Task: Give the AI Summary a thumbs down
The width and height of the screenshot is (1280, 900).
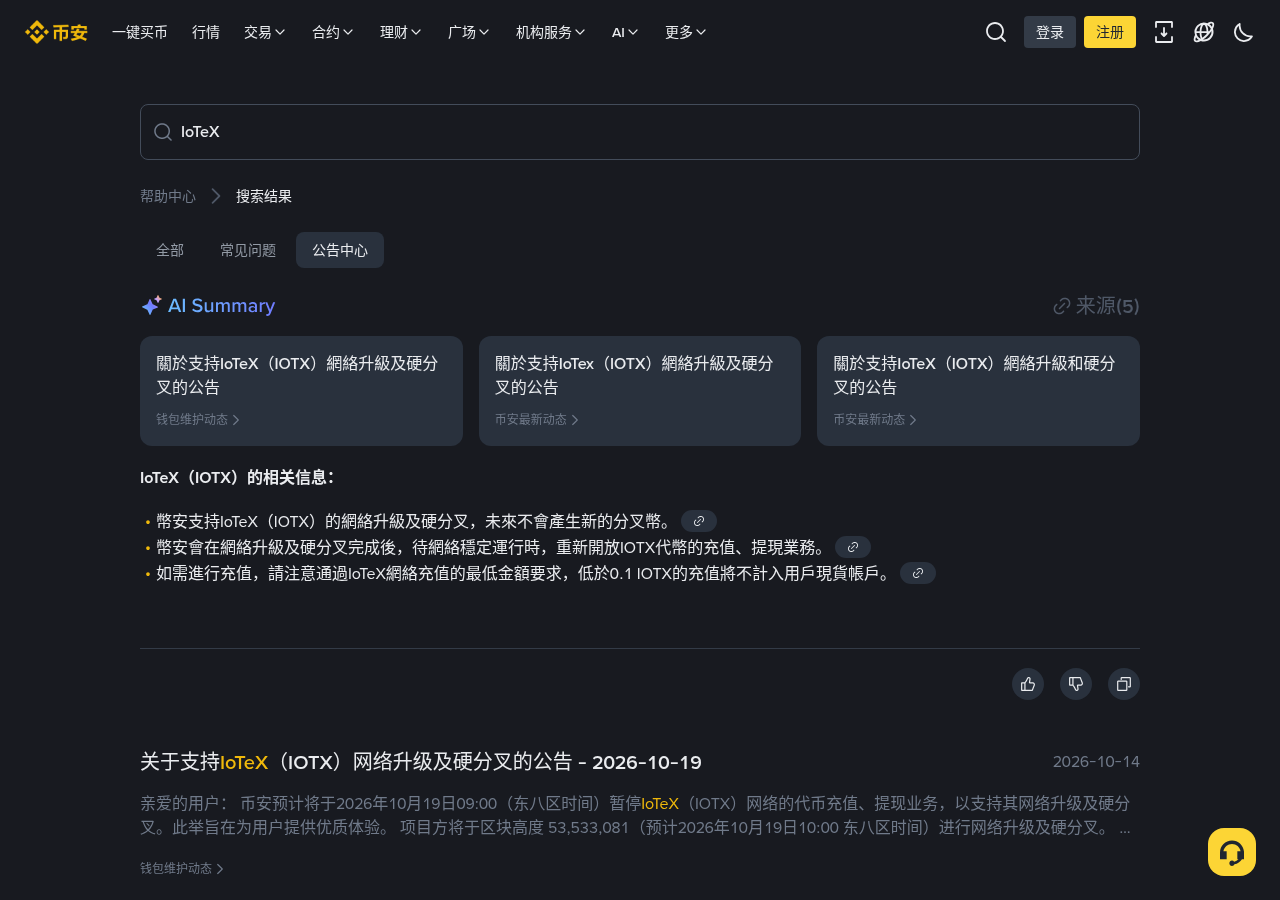Action: (x=1076, y=684)
